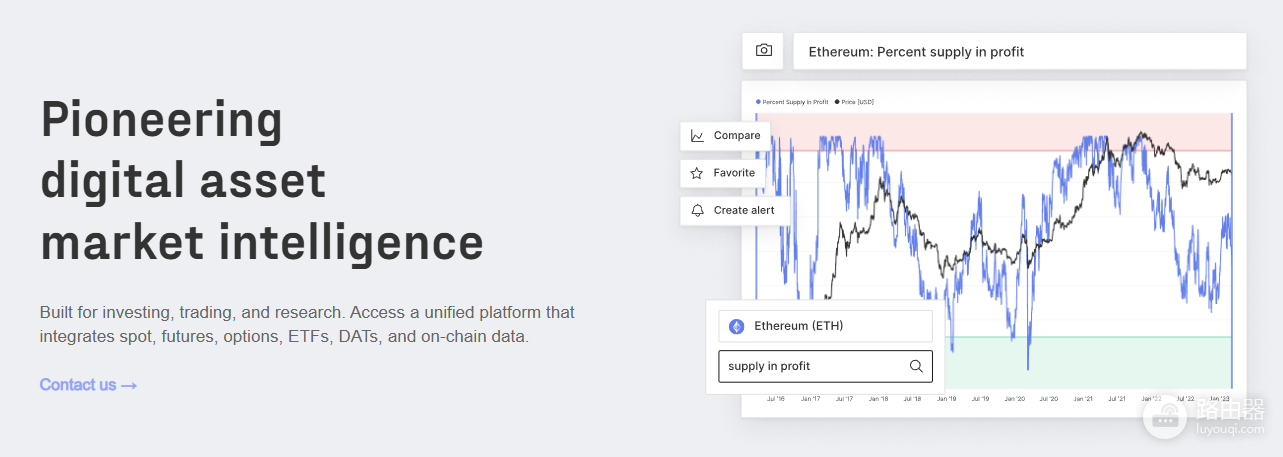Click the Jan '21 axis label

[1083, 399]
